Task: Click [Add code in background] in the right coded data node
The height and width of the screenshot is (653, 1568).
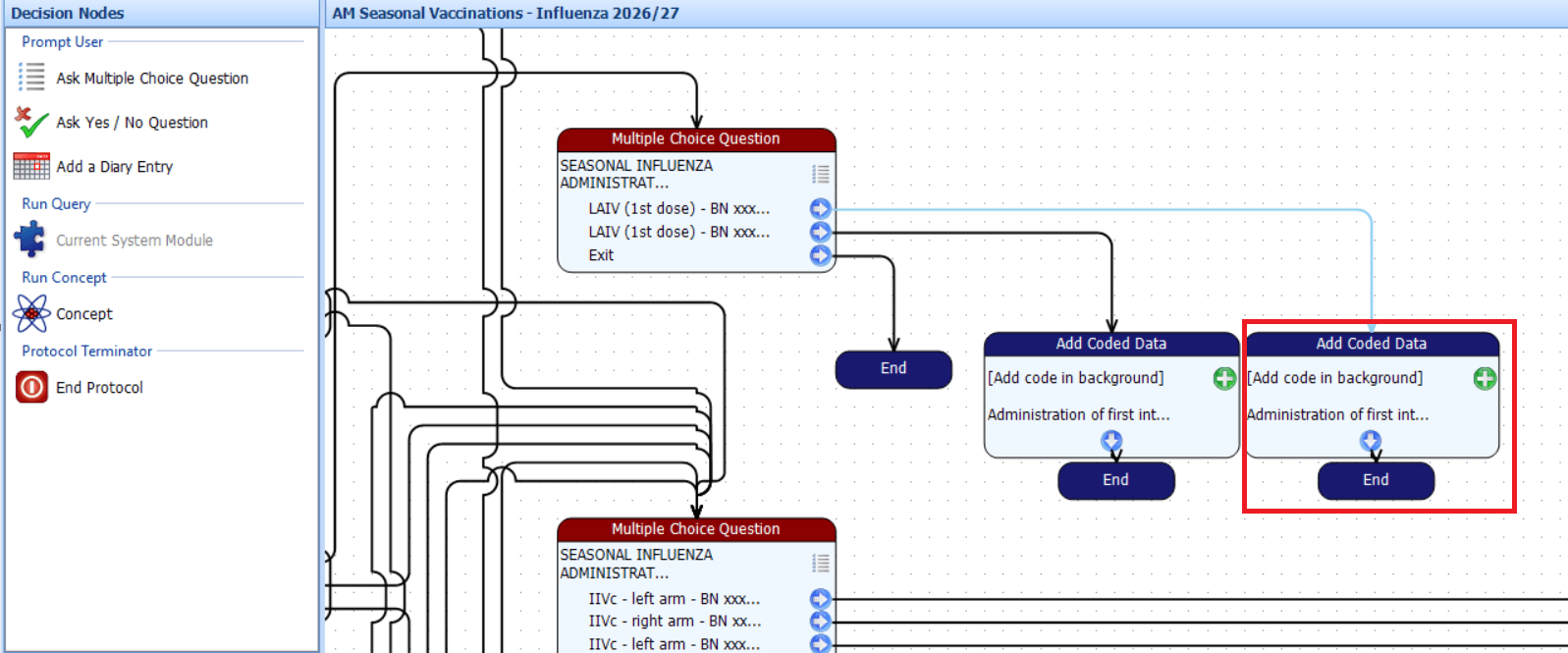Action: (x=1335, y=378)
